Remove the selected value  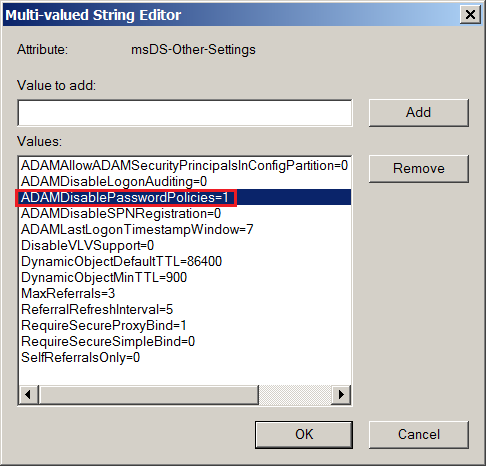point(419,169)
